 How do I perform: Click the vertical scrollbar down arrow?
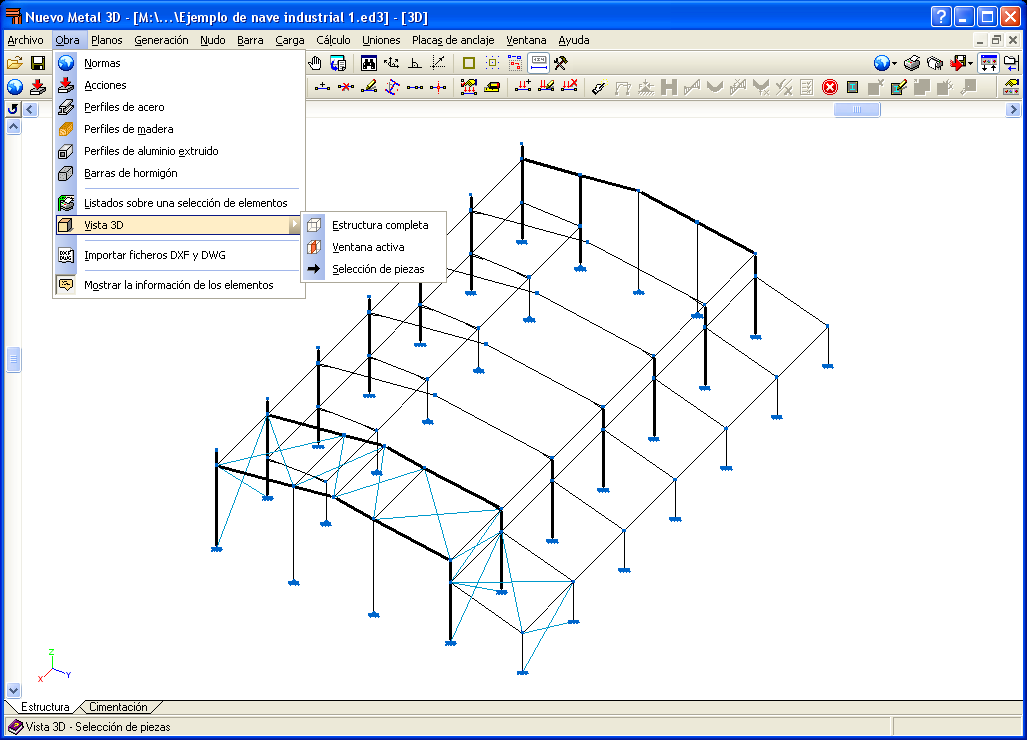(x=13, y=690)
